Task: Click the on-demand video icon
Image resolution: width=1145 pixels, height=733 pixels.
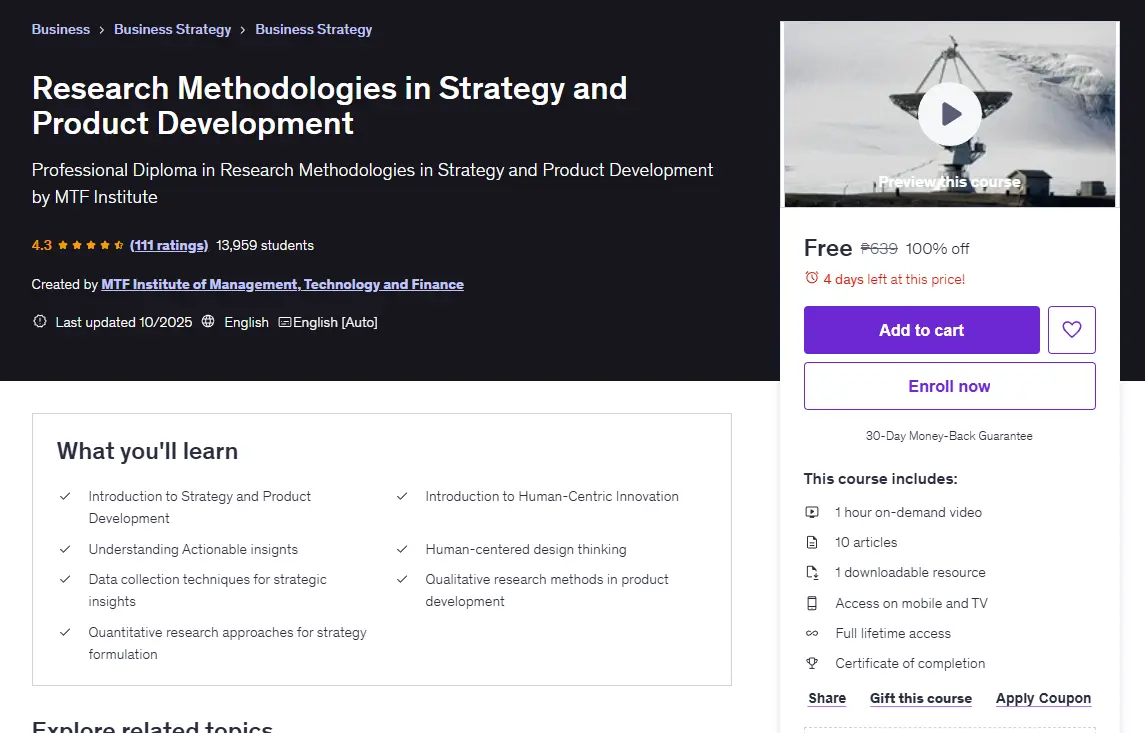Action: coord(812,513)
